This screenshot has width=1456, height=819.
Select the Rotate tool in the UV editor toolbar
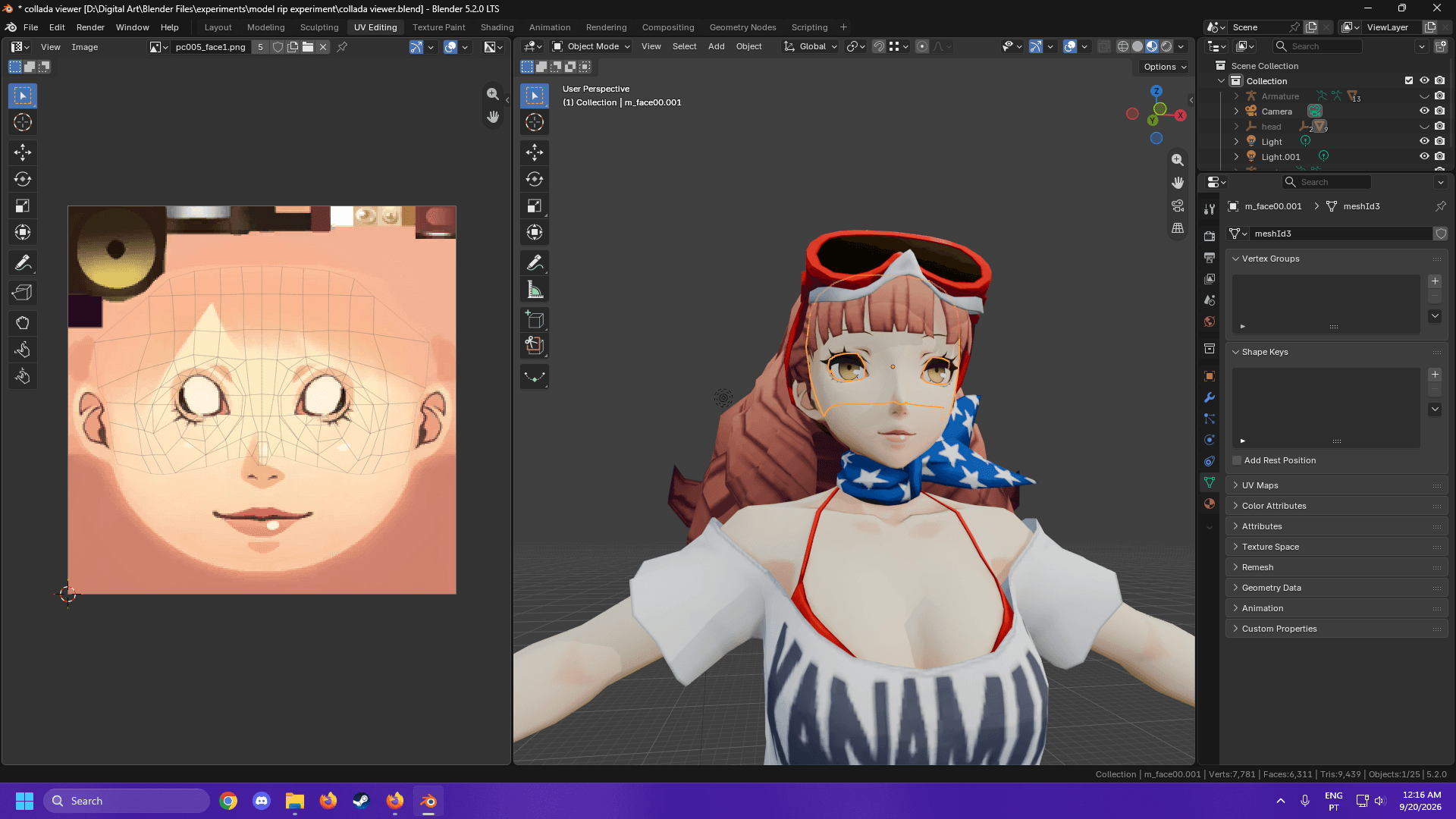23,179
